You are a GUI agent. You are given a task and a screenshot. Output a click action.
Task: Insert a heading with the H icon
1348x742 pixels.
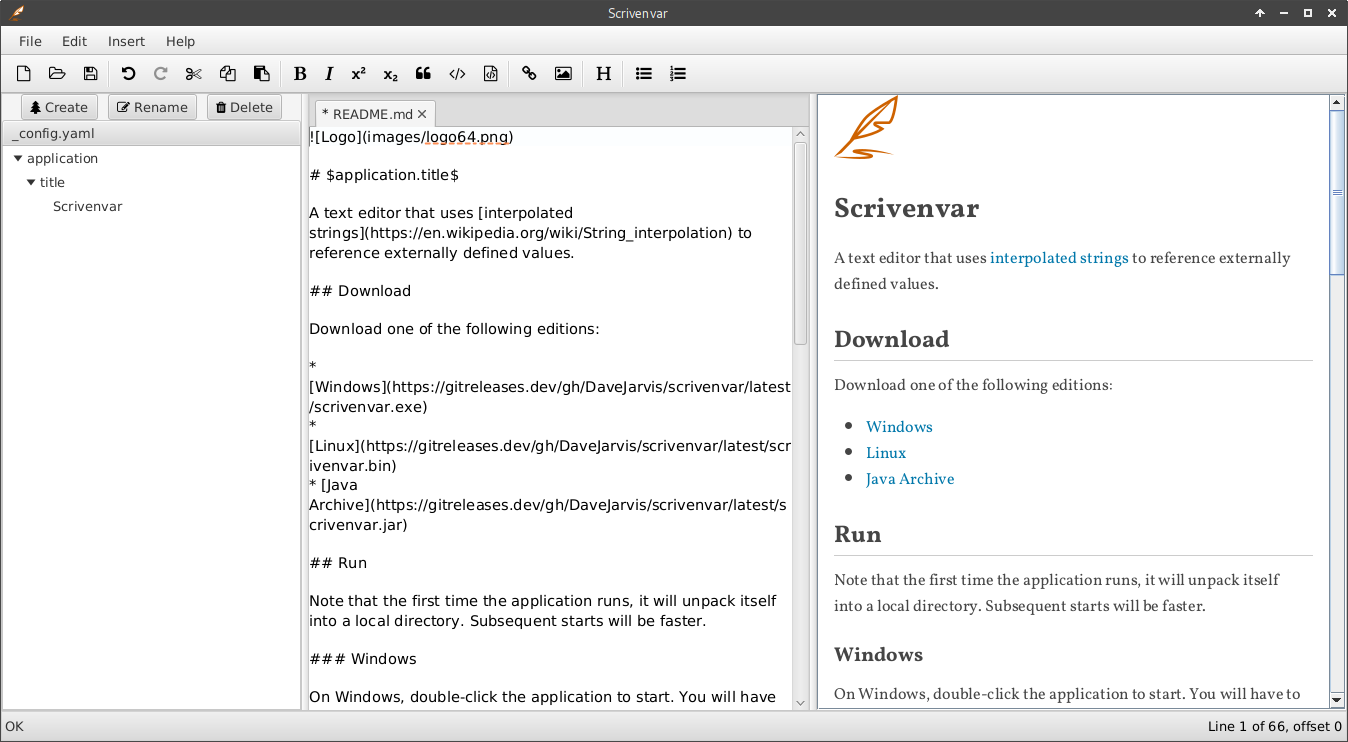coord(603,73)
